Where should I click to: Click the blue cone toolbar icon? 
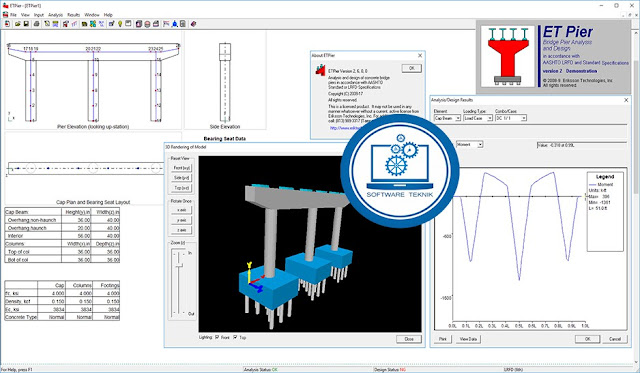point(175,24)
